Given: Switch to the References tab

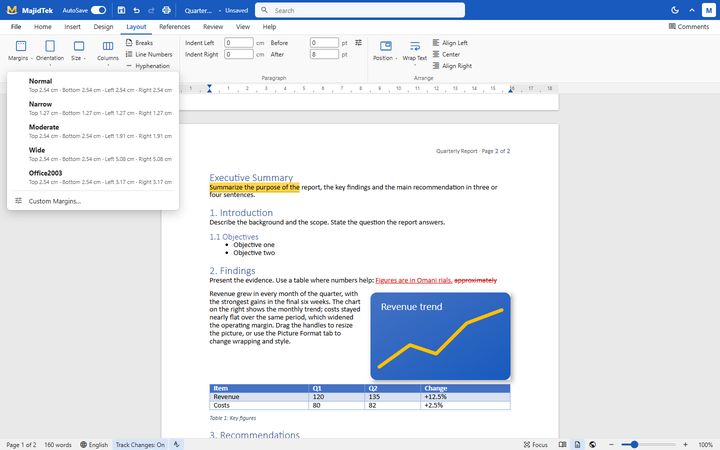Looking at the screenshot, I should pos(174,27).
